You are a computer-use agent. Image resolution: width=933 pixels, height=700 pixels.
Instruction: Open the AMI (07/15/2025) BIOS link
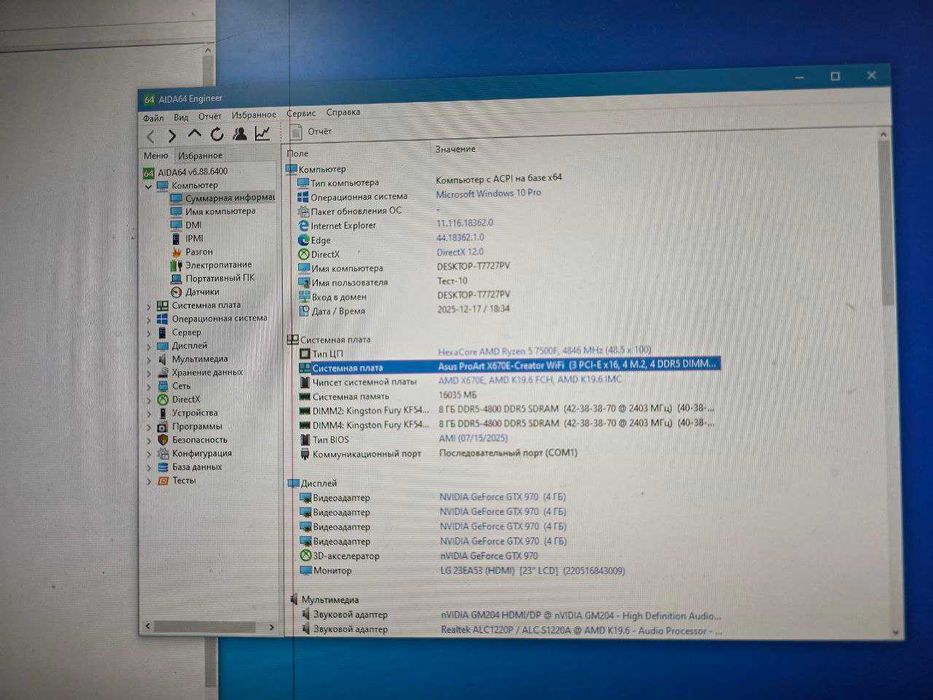click(474, 438)
